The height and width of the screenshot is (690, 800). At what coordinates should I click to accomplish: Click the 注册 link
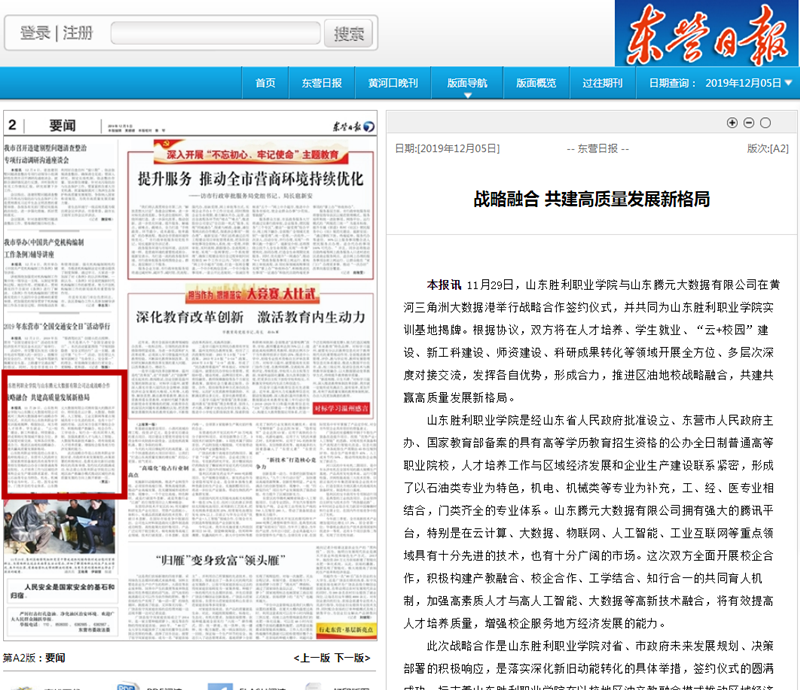(x=78, y=33)
